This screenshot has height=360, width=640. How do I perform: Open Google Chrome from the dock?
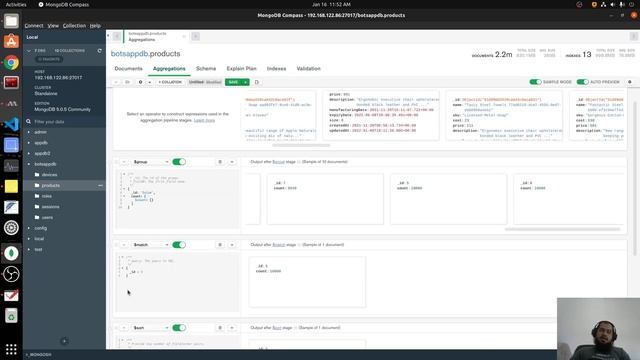pos(11,62)
